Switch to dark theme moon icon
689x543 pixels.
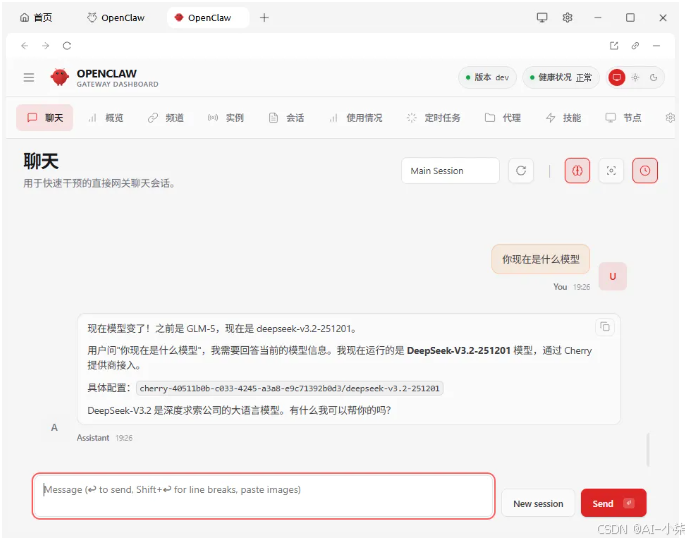coord(653,78)
